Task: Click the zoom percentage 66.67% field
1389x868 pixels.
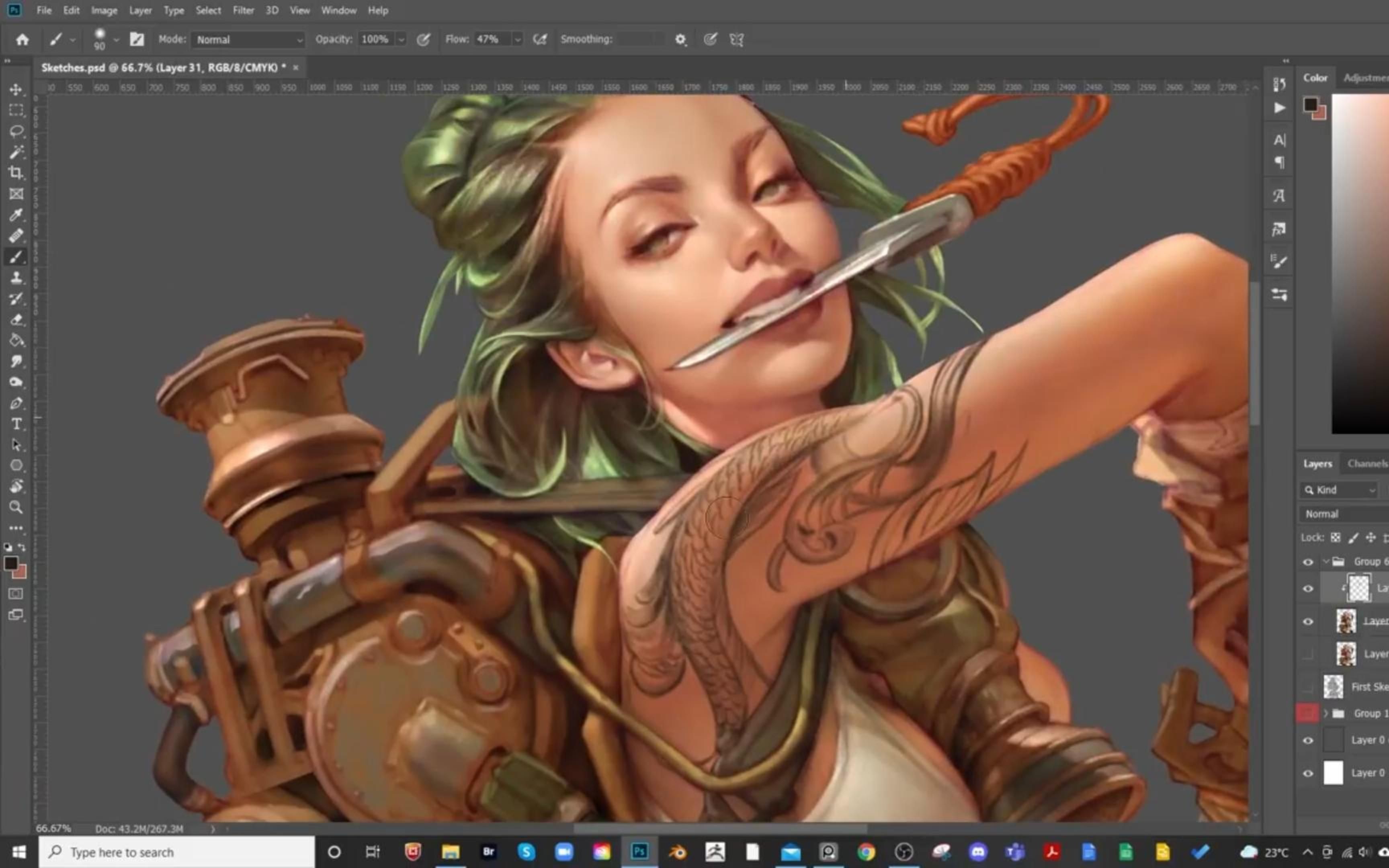Action: tap(53, 829)
